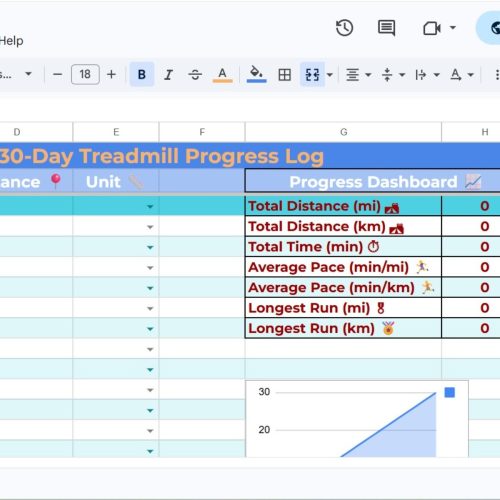Increase font size with plus button
Screen dimensions: 500x500
(x=111, y=74)
